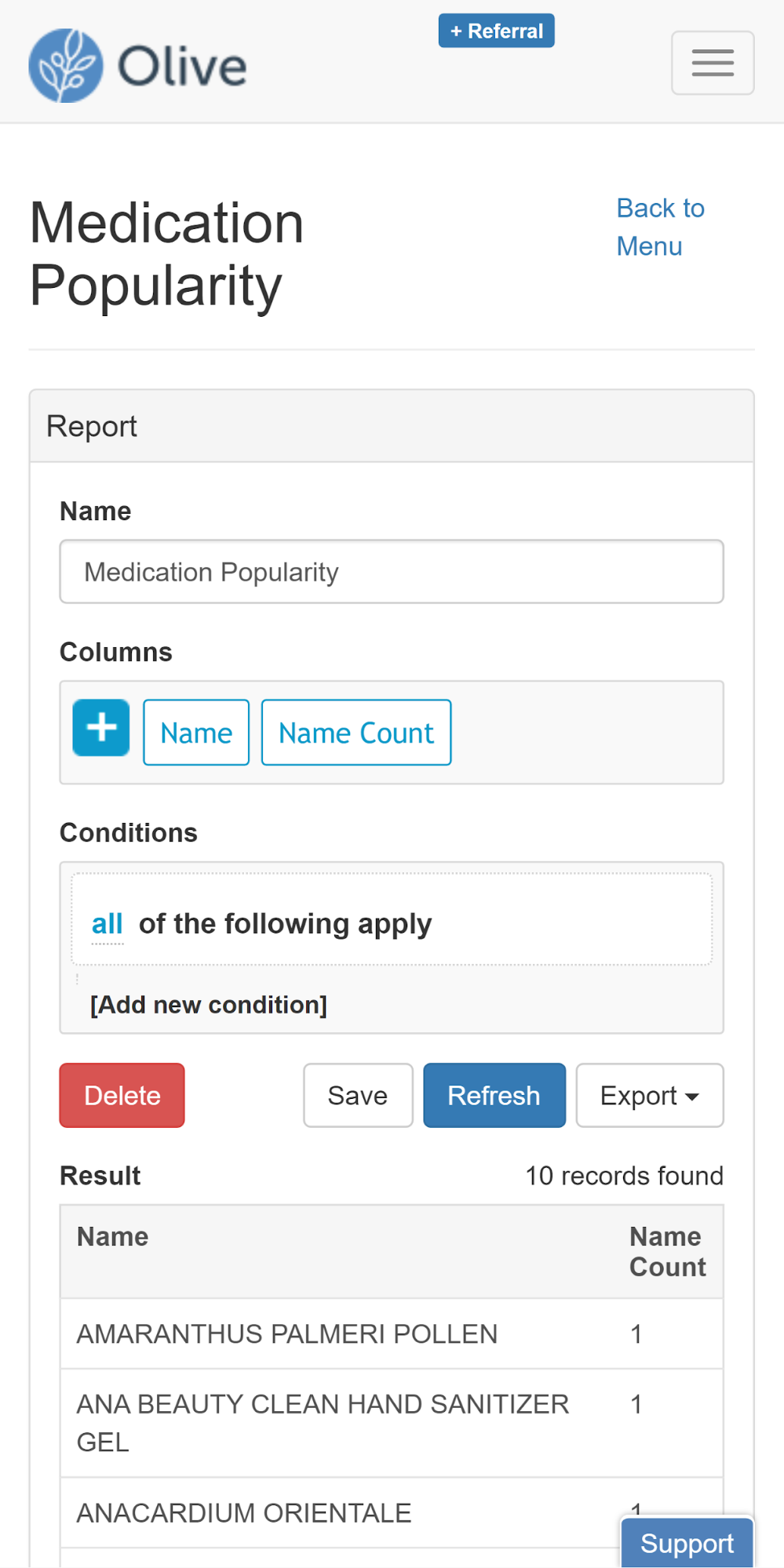Click the ANACARDIUM ORIENTALE row
Viewport: 784px width, 1568px height.
243,1513
